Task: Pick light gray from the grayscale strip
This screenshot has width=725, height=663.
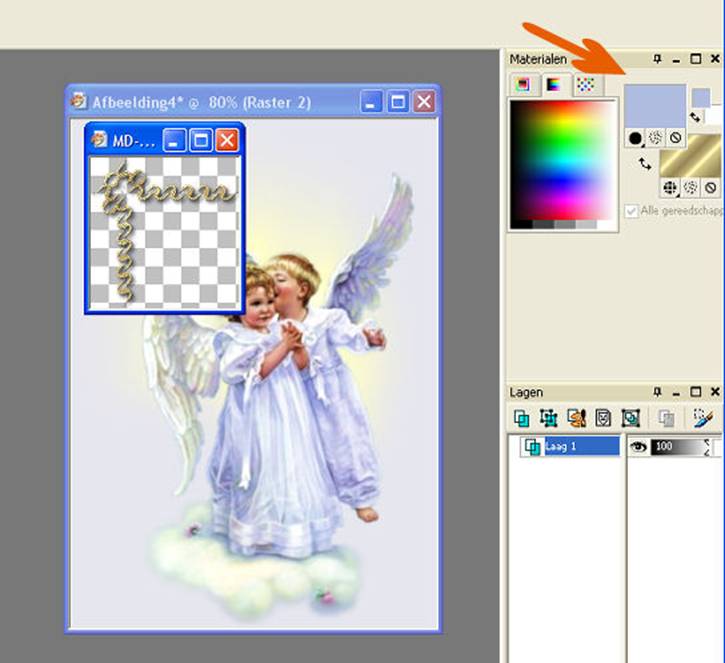Action: tap(586, 224)
